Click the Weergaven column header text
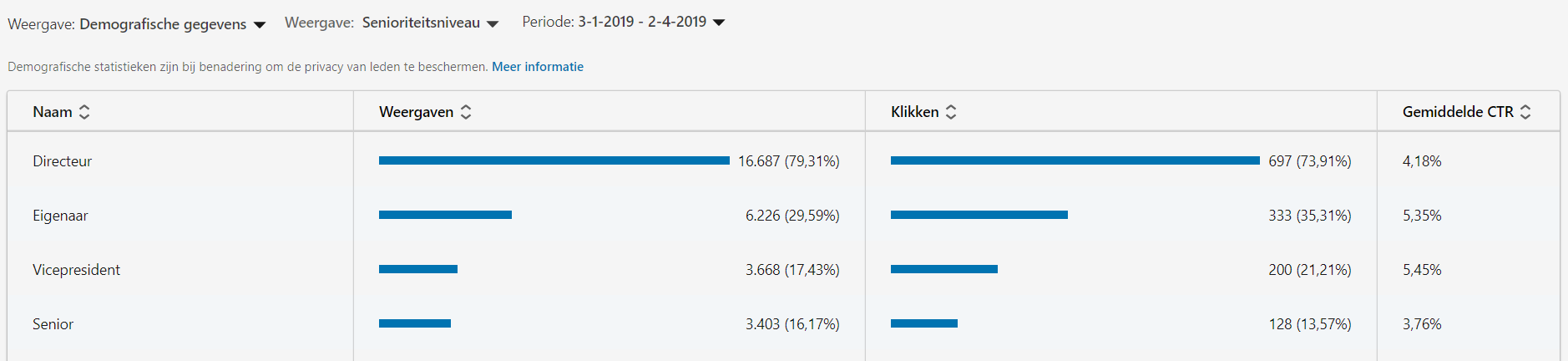This screenshot has height=361, width=1568. pos(416,112)
